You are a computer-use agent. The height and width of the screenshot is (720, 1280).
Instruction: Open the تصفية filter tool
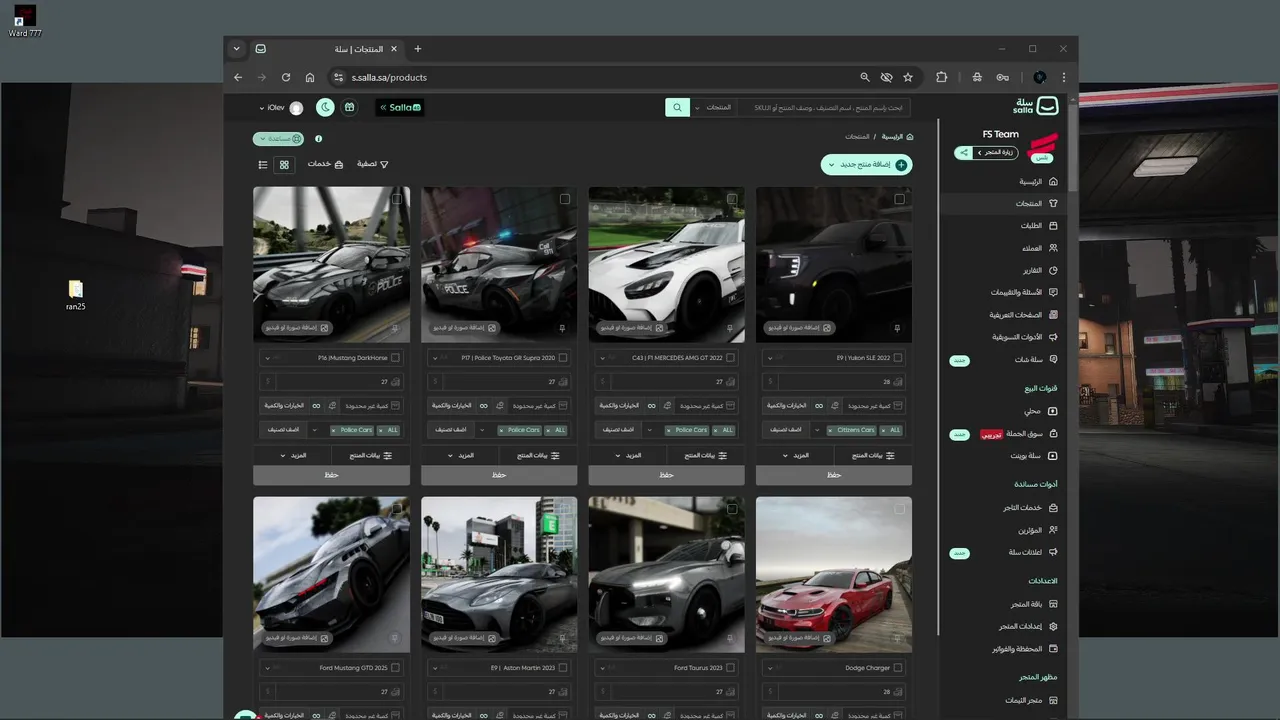coord(373,164)
